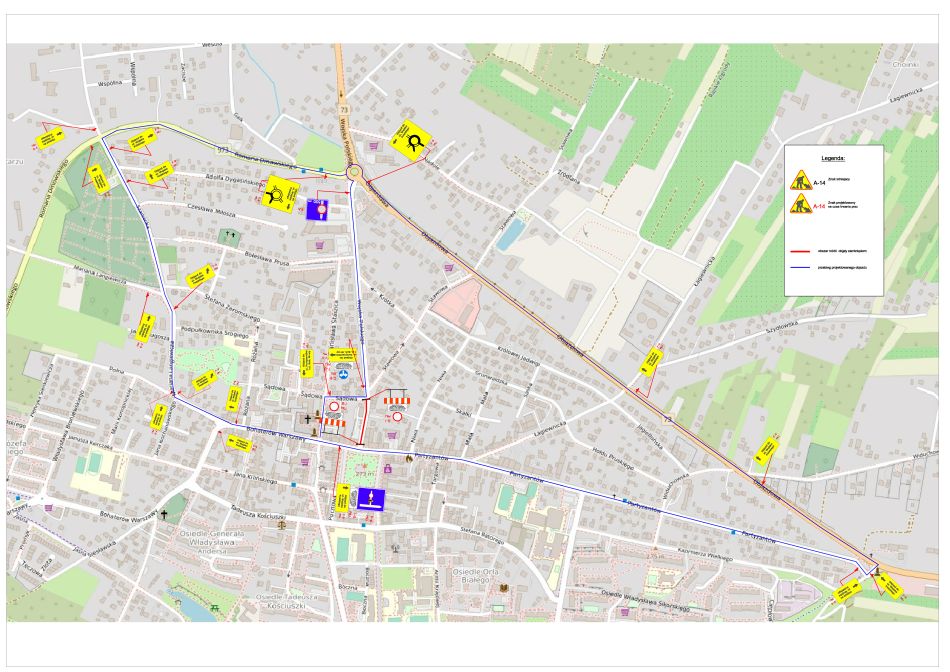Image resolution: width=950 pixels, height=672 pixels.
Task: Click the black A-14 roadworks sign in legend
Action: pyautogui.click(x=800, y=181)
